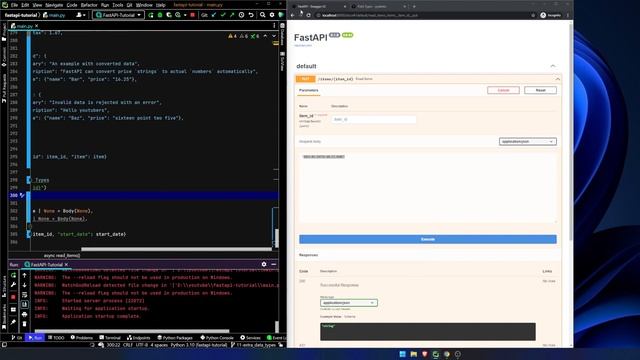Click the wrench icon in the Run panel
The width and height of the screenshot is (640, 360).
[13, 285]
